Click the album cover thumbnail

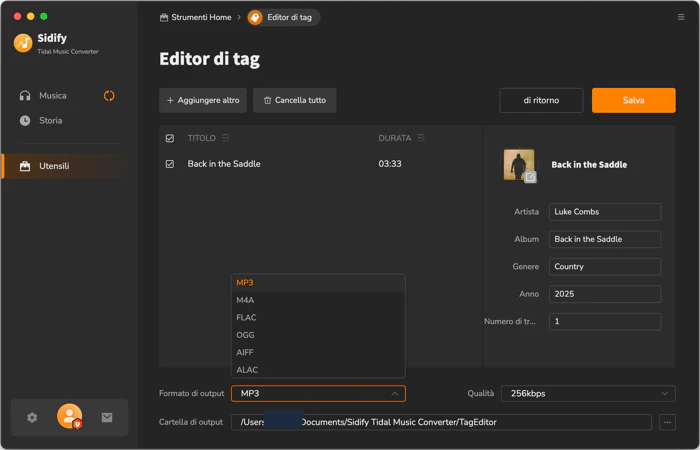[x=519, y=165]
